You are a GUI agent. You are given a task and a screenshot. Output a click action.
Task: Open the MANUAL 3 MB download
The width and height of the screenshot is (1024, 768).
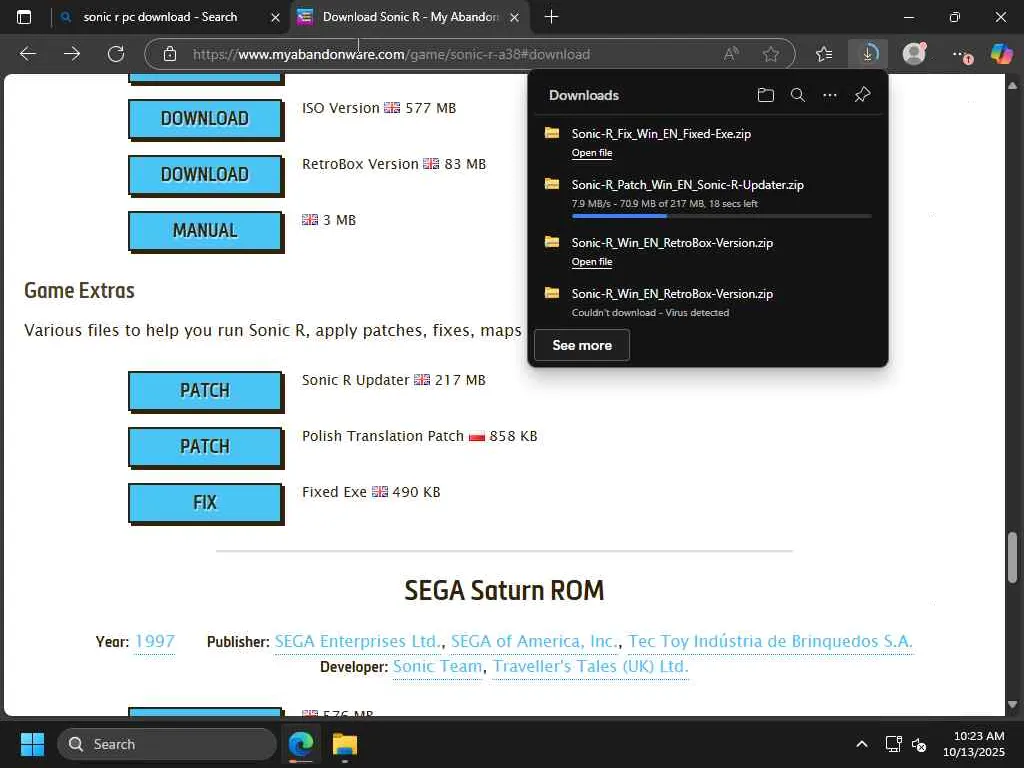[205, 231]
